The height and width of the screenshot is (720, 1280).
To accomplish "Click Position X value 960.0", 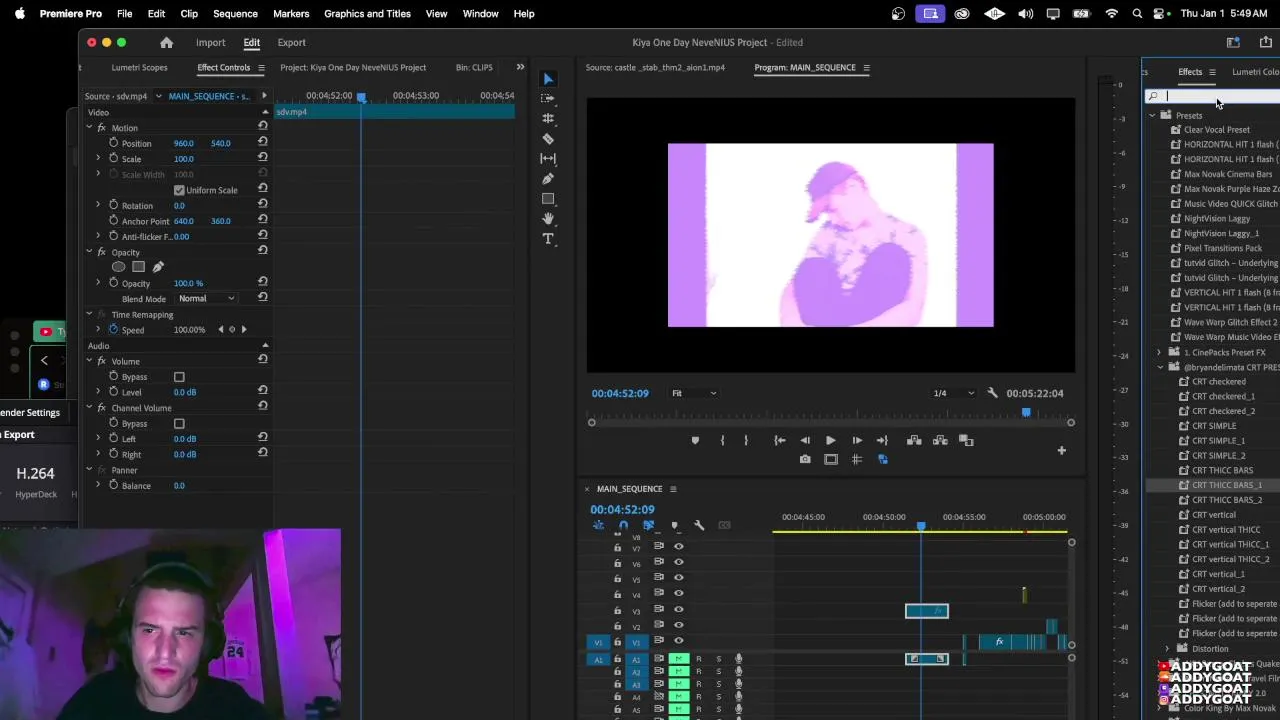I will tap(183, 143).
